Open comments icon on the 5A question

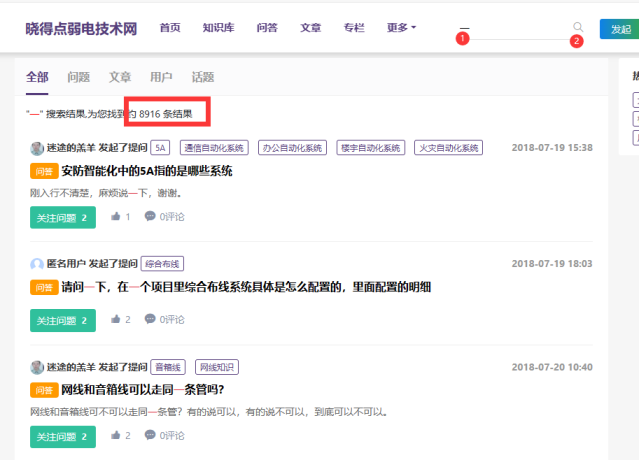pos(150,216)
